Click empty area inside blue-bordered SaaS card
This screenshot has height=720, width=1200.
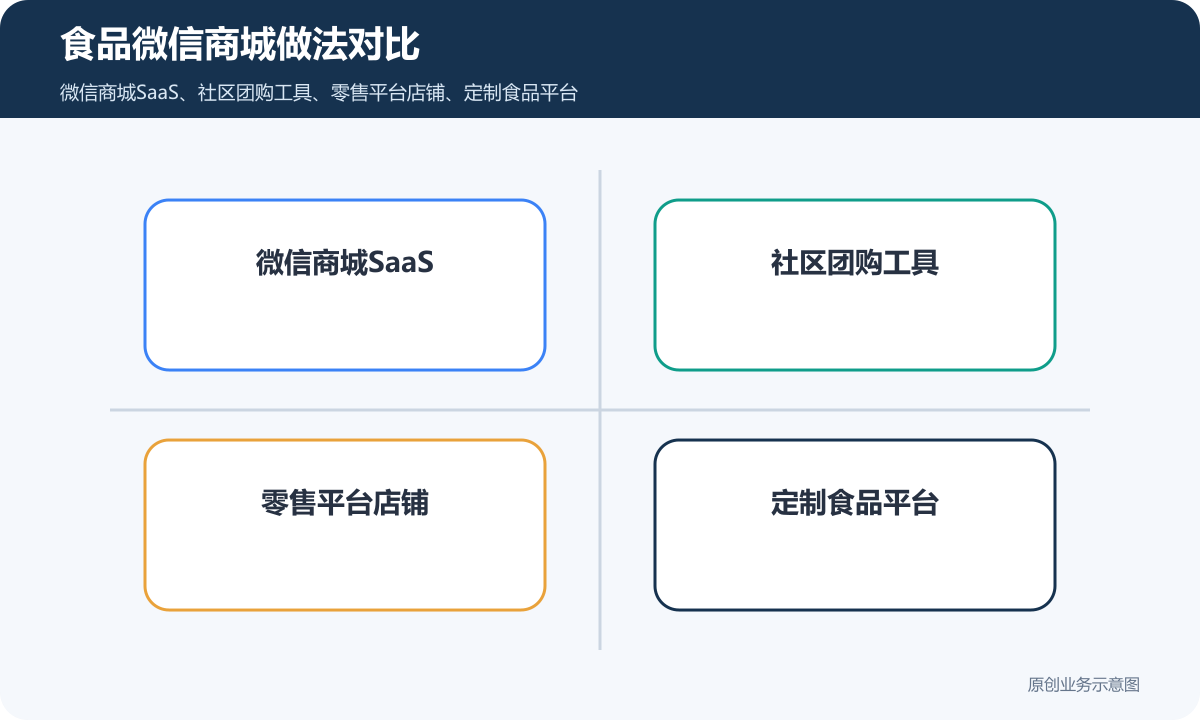tap(345, 325)
